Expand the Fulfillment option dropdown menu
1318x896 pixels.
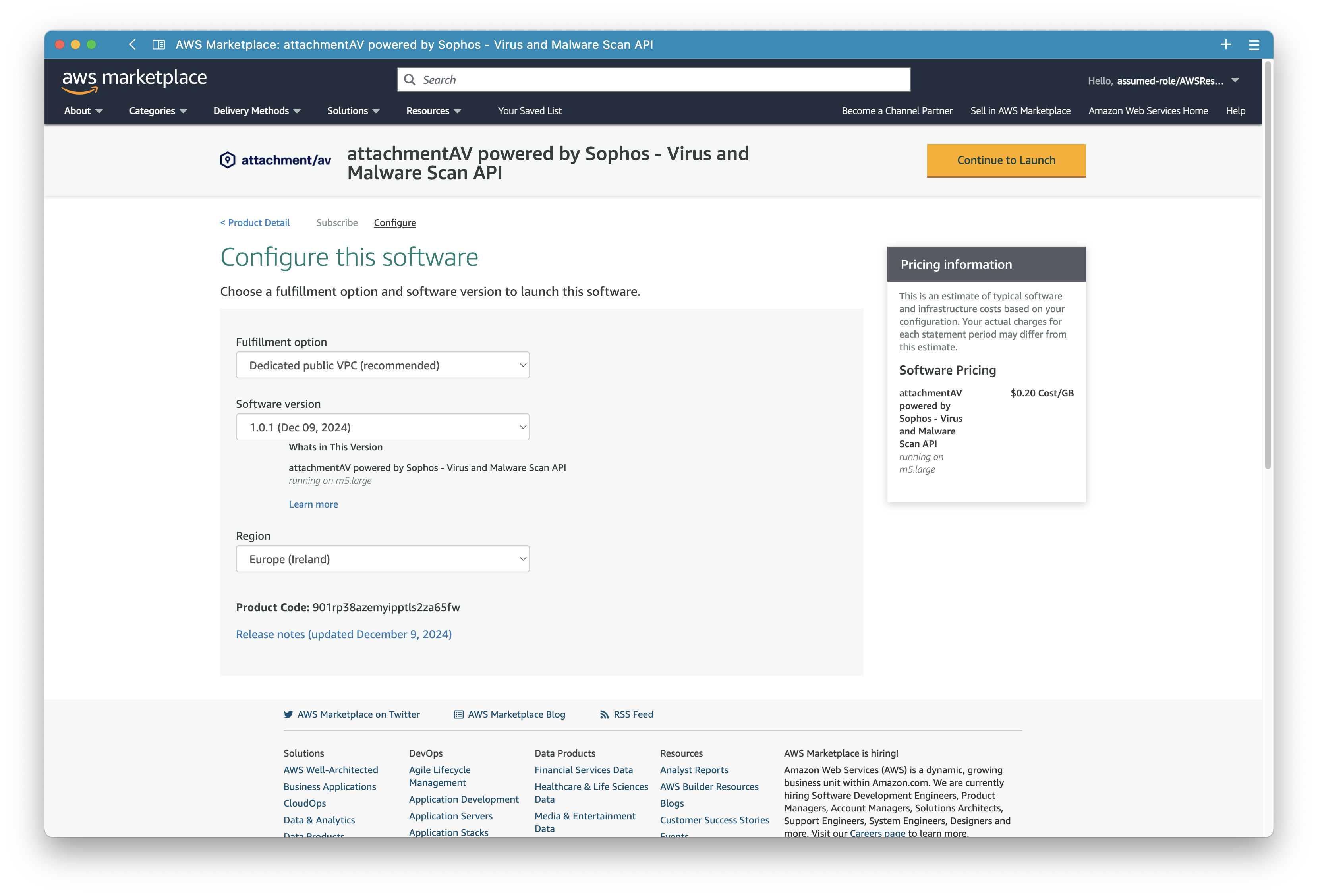[x=383, y=364]
